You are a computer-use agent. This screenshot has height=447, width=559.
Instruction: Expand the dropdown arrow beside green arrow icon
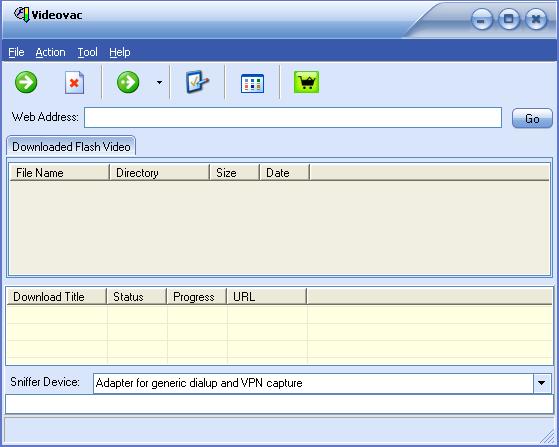[x=159, y=82]
